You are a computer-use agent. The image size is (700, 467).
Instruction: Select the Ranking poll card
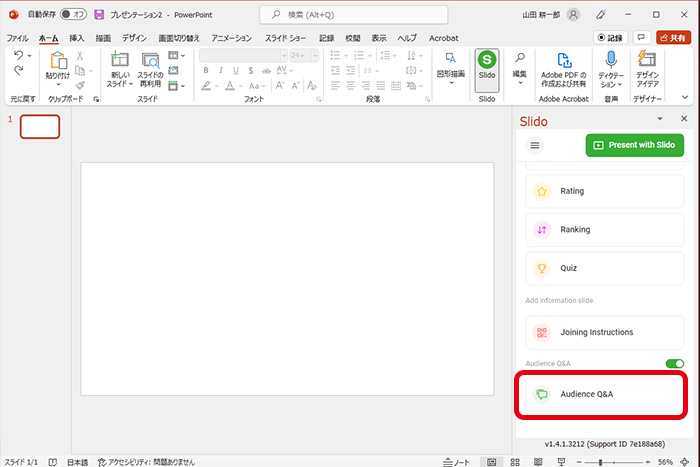click(604, 229)
